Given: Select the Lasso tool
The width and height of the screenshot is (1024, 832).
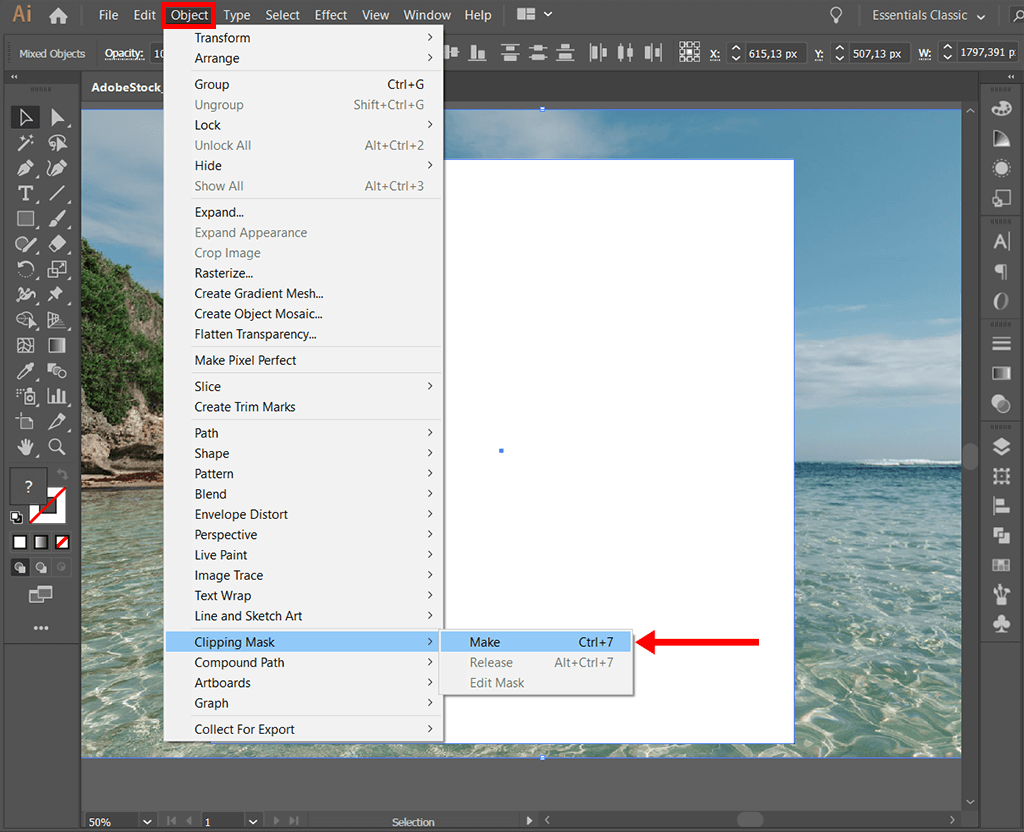Looking at the screenshot, I should click(x=57, y=143).
